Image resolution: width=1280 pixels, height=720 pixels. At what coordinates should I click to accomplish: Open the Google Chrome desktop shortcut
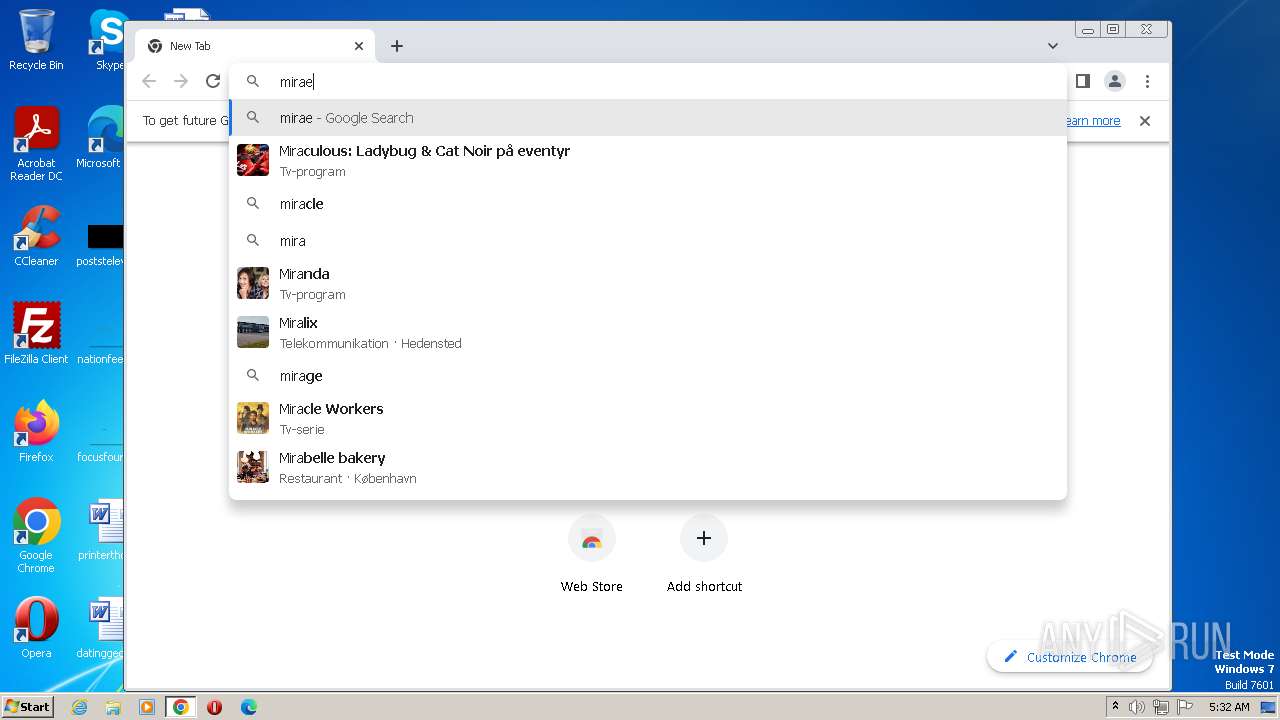(x=36, y=535)
